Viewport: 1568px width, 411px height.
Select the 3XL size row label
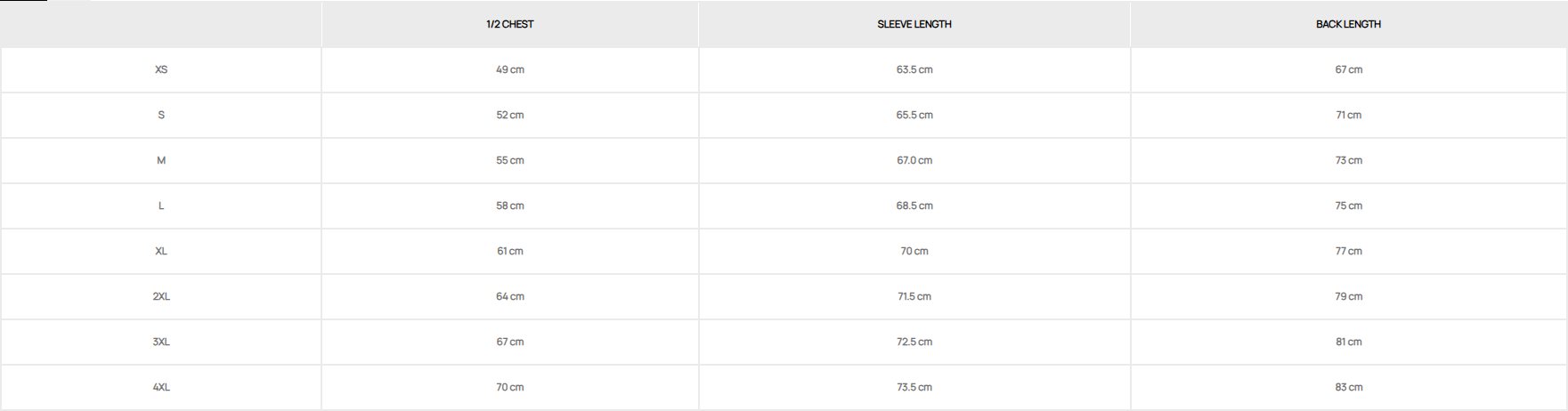point(161,342)
